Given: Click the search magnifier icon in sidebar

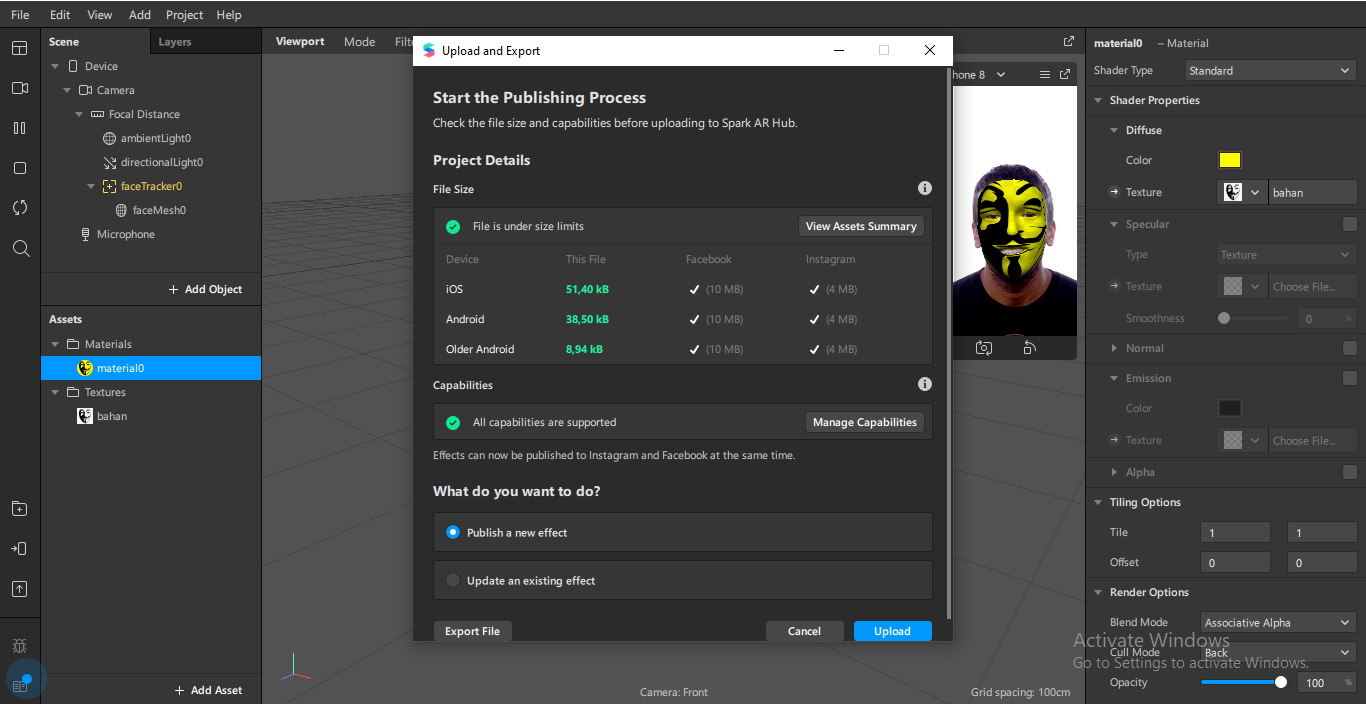Looking at the screenshot, I should tap(20, 248).
